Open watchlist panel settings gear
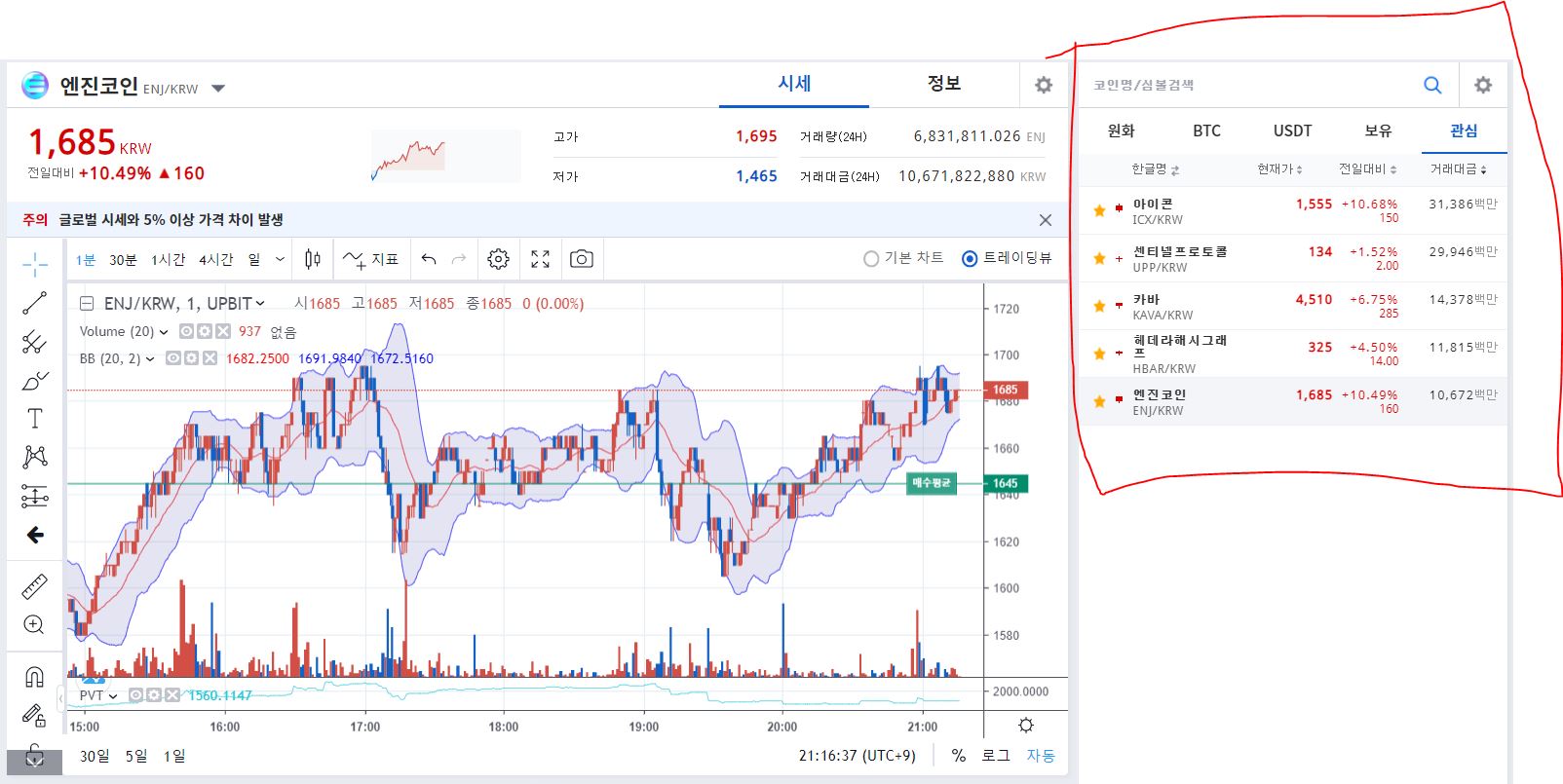 pos(1483,85)
